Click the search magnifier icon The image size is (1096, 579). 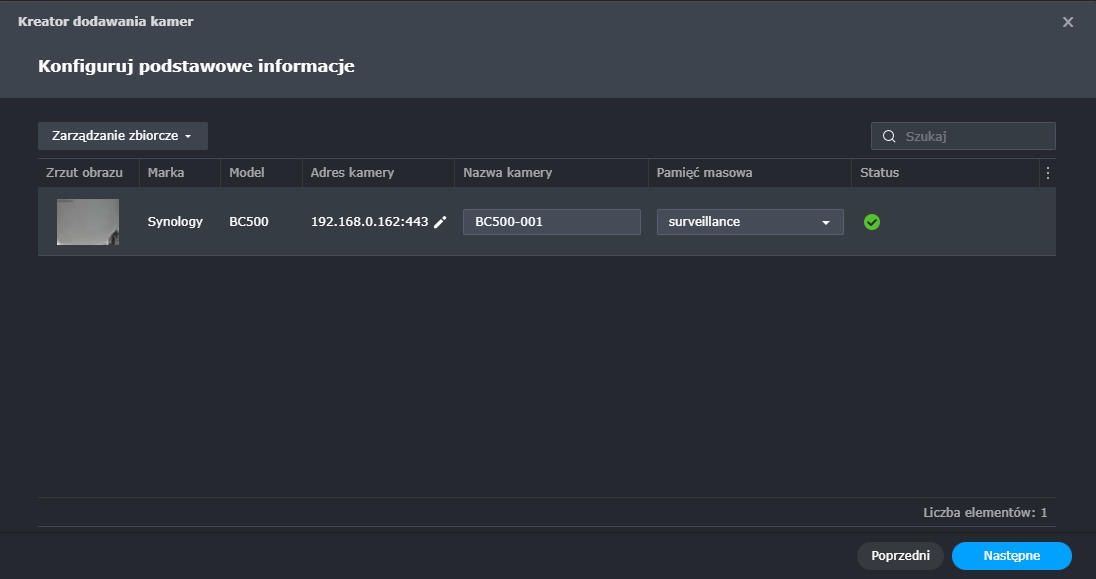tap(888, 136)
